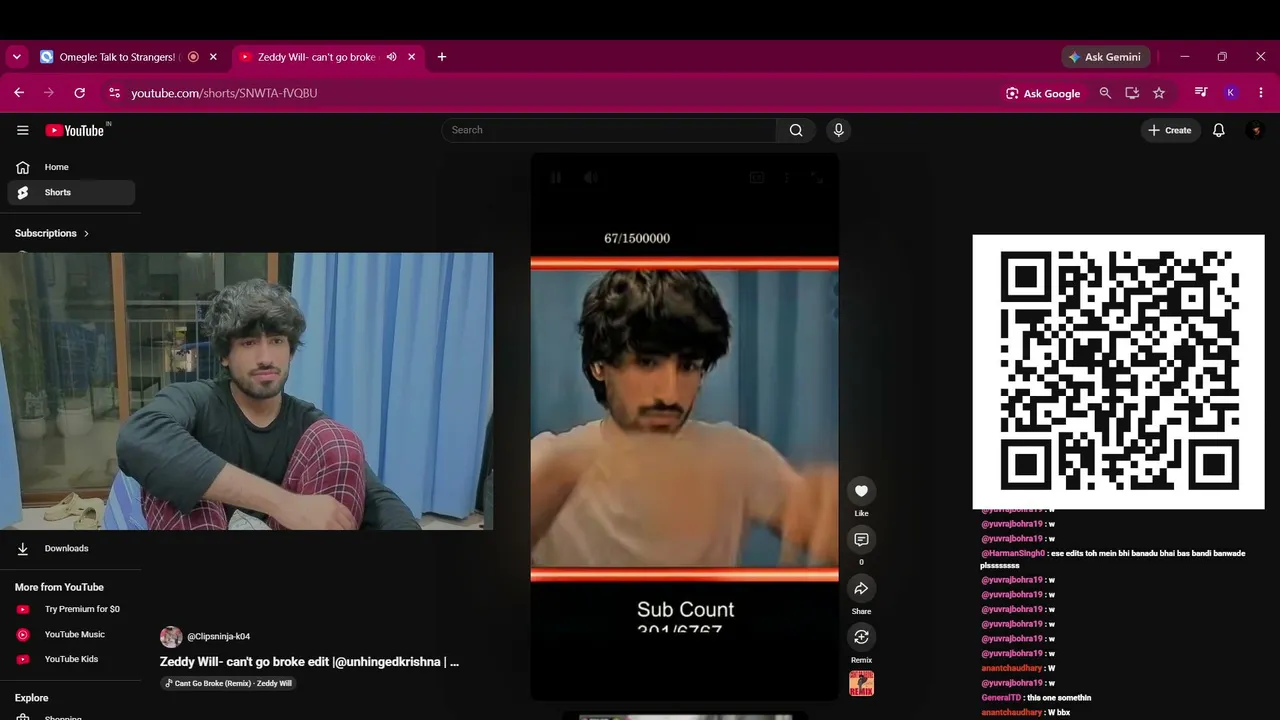1280x720 pixels.
Task: Click the short's title text
Action: [x=309, y=662]
